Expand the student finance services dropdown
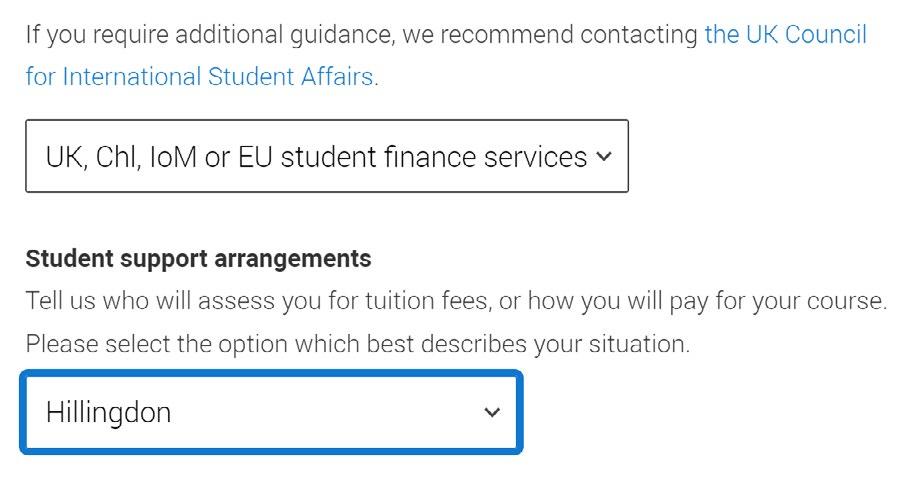 tap(326, 156)
